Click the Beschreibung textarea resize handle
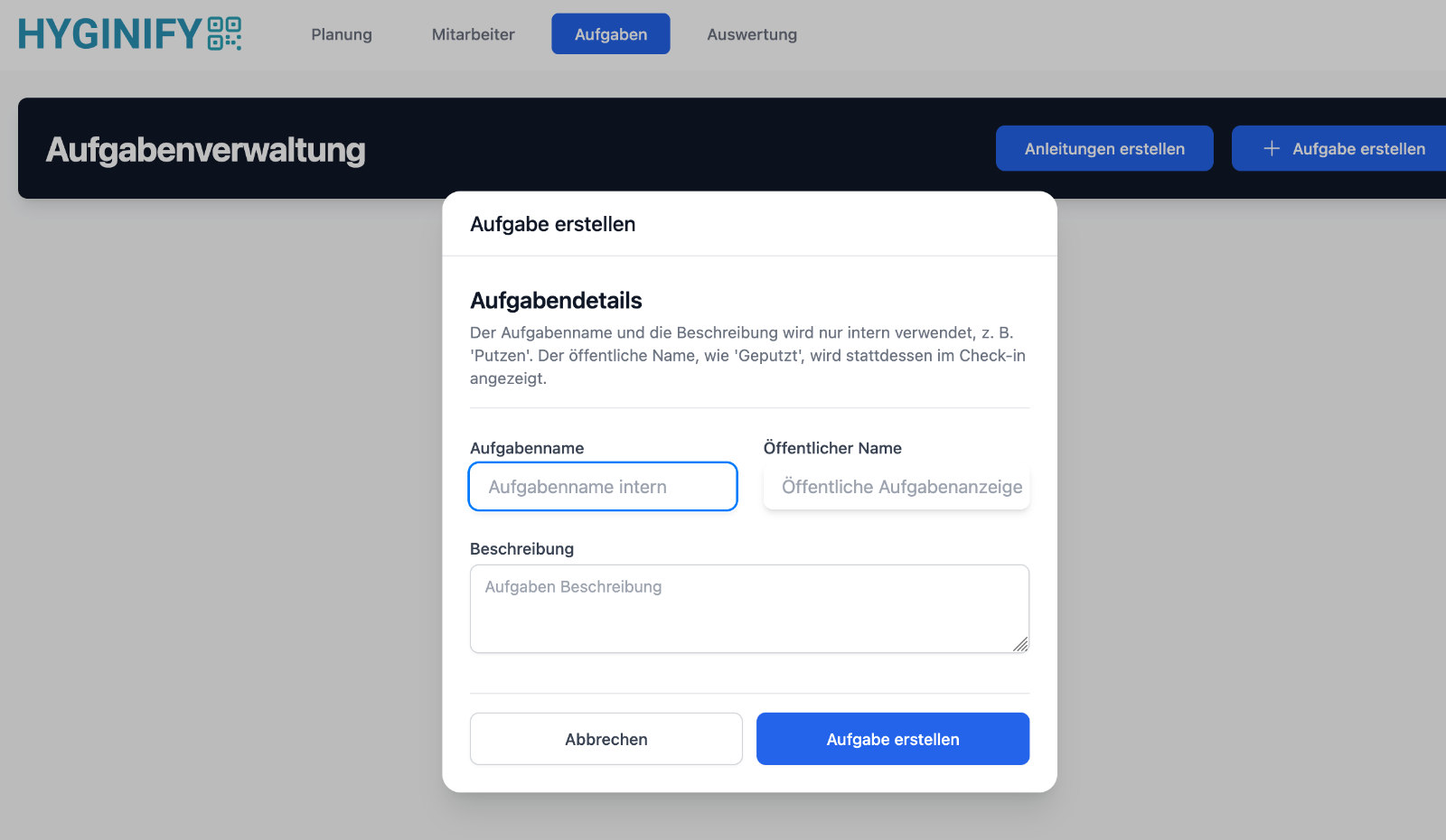The image size is (1446, 840). pyautogui.click(x=1020, y=644)
